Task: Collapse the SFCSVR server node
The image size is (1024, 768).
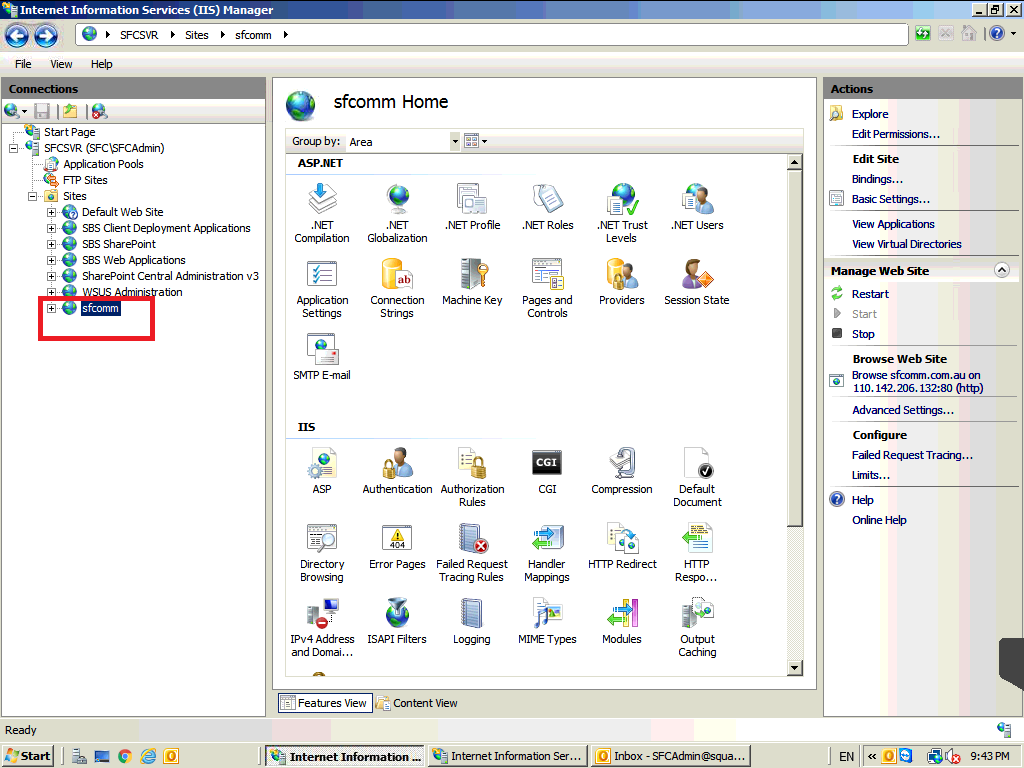Action: [x=14, y=148]
